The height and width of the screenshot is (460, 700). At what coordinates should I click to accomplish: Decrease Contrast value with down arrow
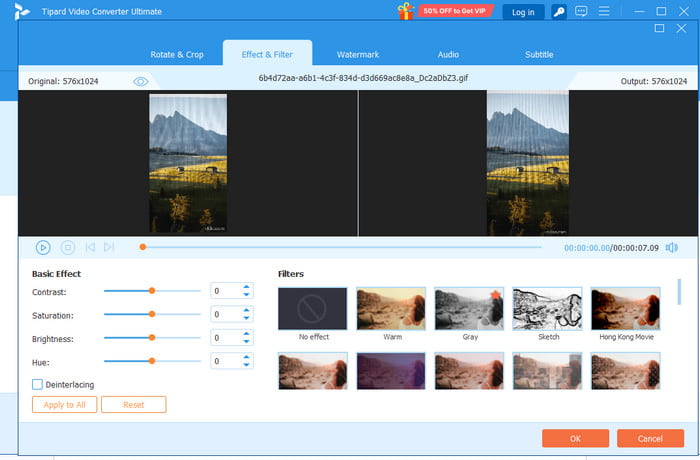click(246, 295)
